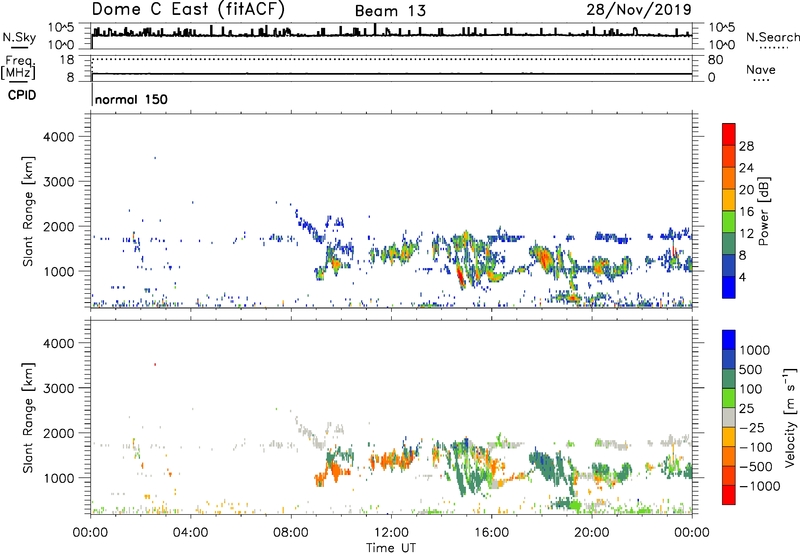This screenshot has width=800, height=554.
Task: Click "4000" tick on Power panel range axis
Action: click(59, 137)
